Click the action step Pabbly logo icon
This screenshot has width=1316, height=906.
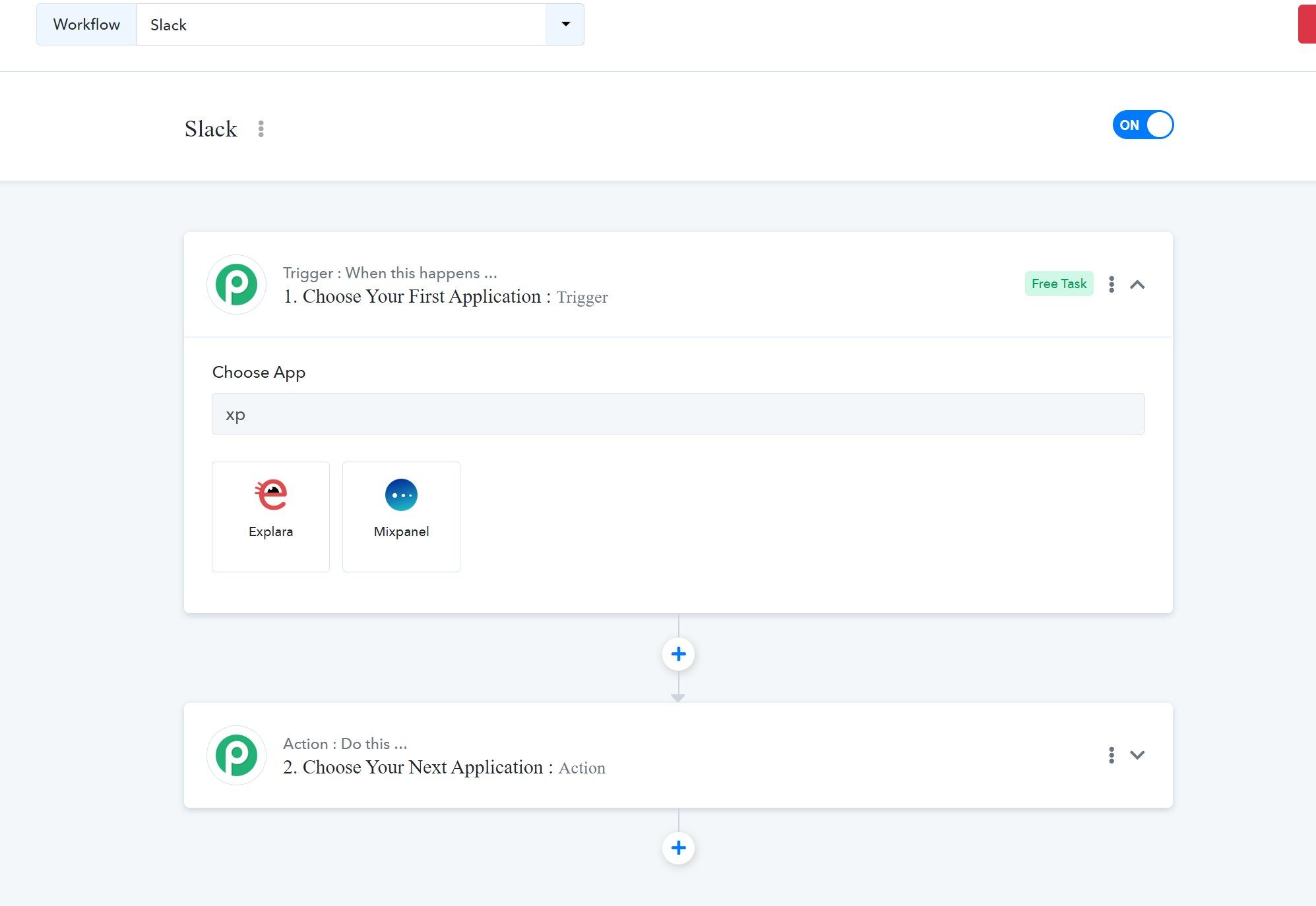[x=237, y=756]
